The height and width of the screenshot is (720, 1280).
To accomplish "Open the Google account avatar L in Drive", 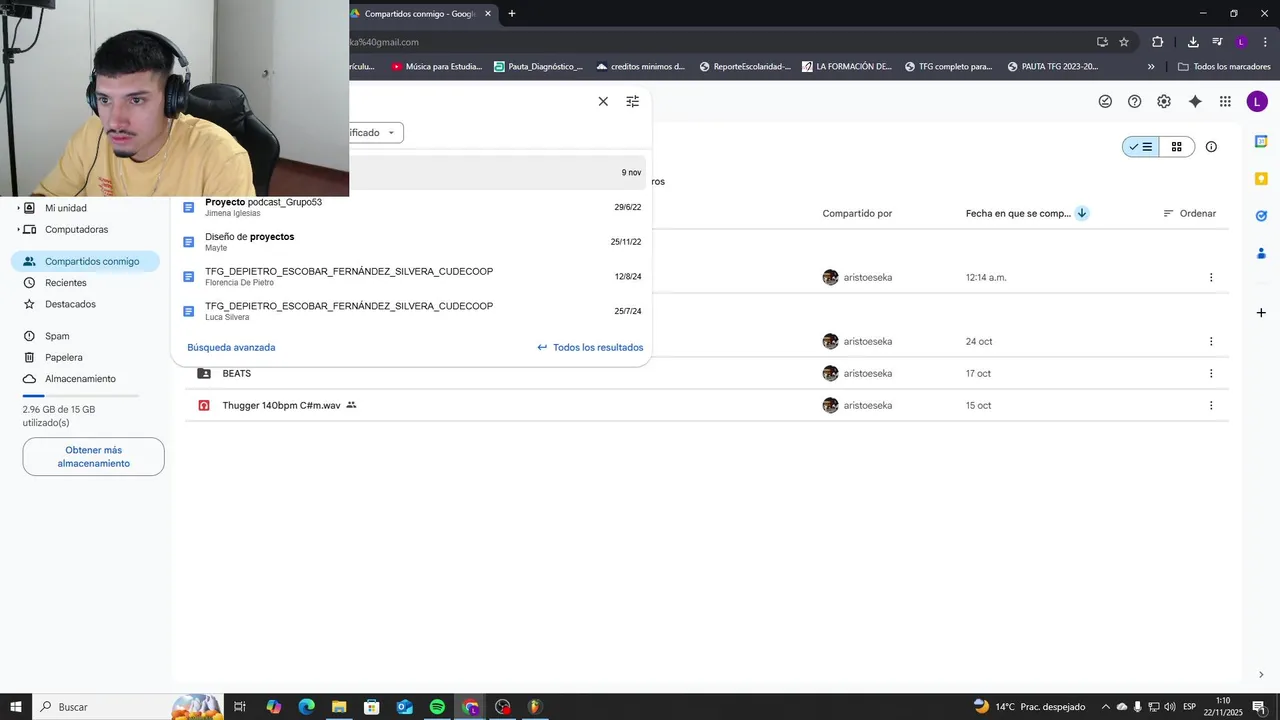I will [1257, 101].
